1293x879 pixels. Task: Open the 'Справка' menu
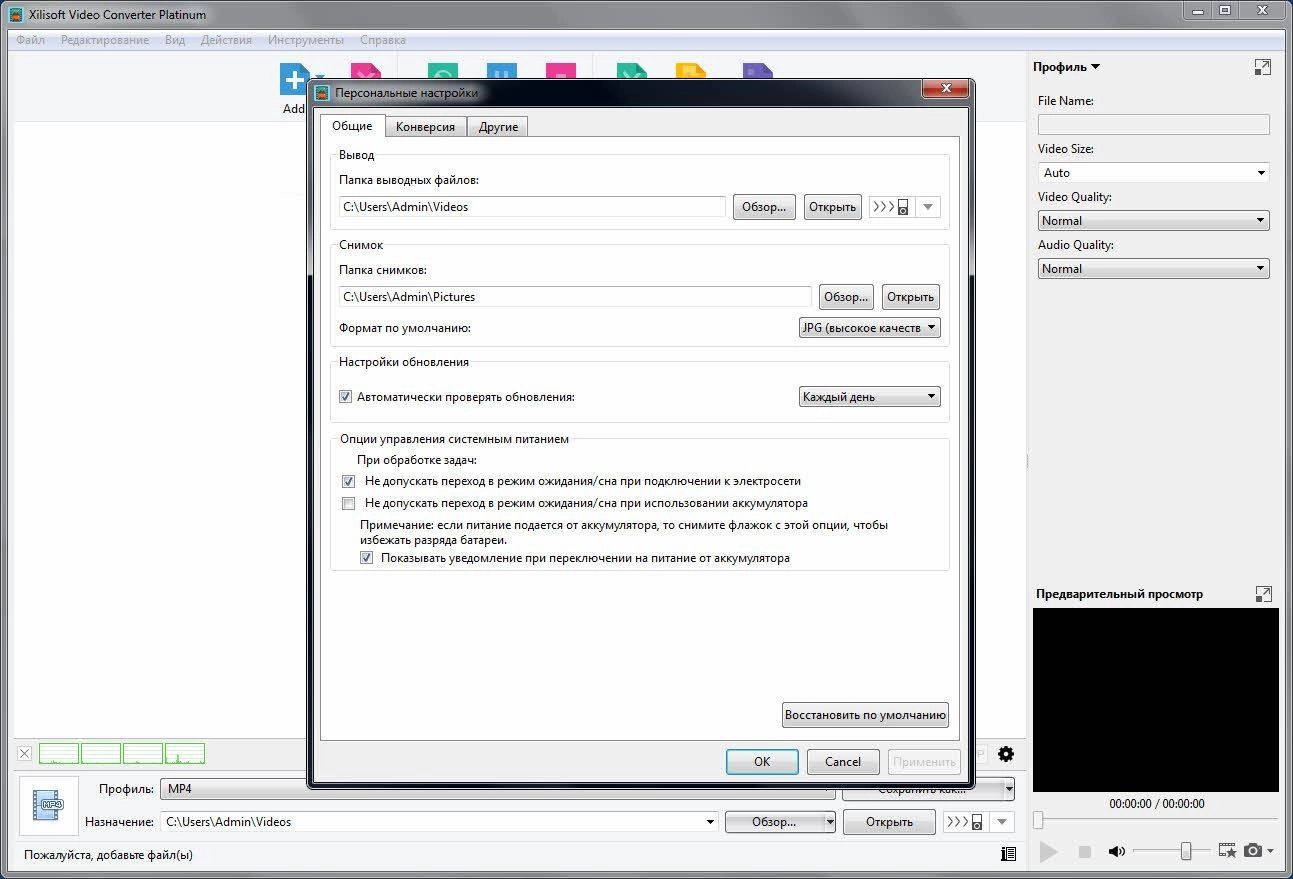click(382, 40)
